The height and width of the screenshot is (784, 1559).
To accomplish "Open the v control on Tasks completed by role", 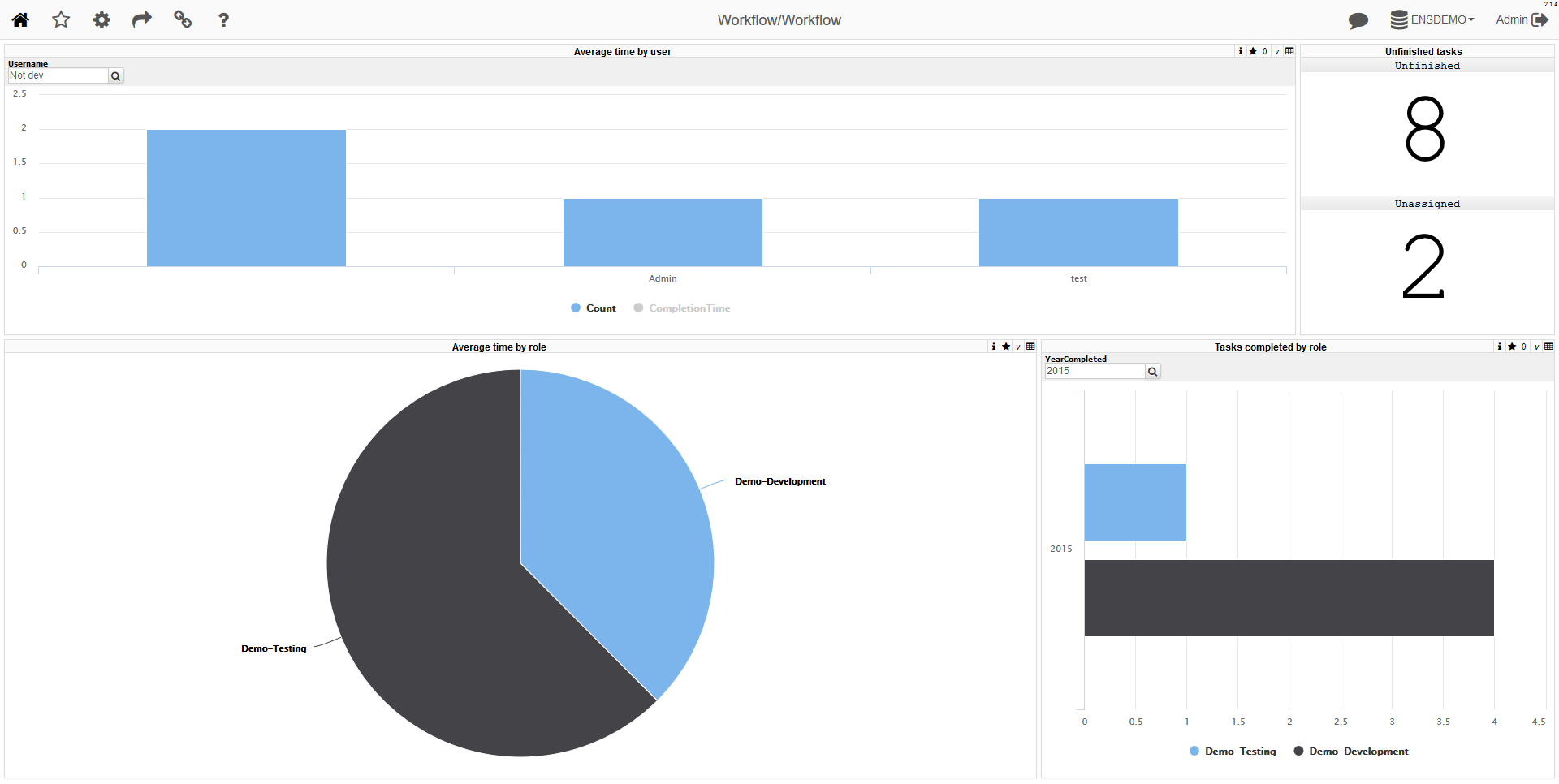I will coord(1535,347).
